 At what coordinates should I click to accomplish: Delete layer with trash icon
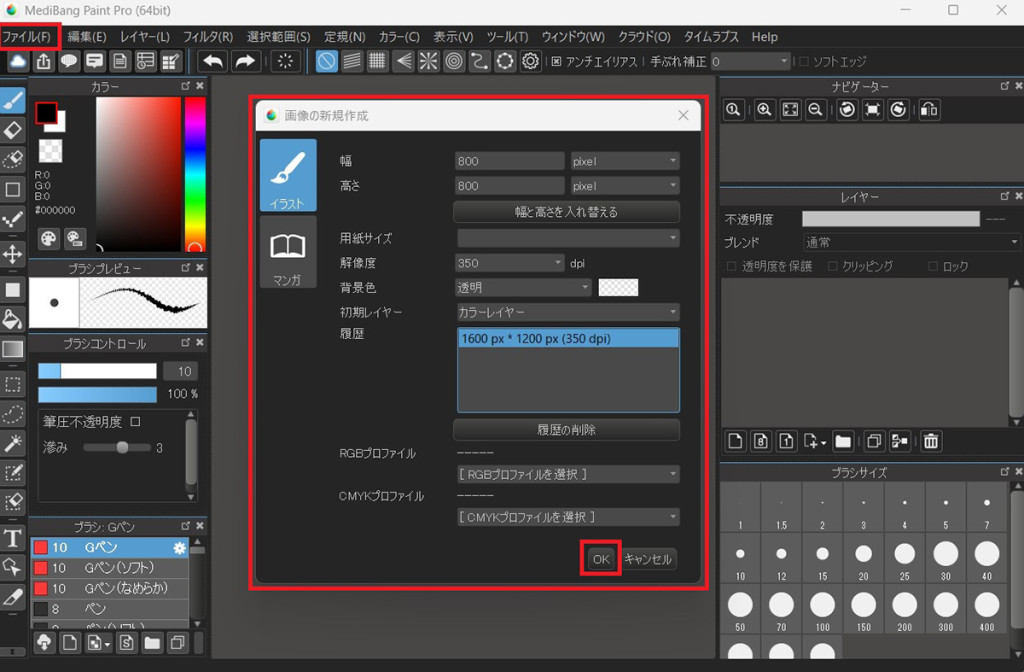pos(931,441)
